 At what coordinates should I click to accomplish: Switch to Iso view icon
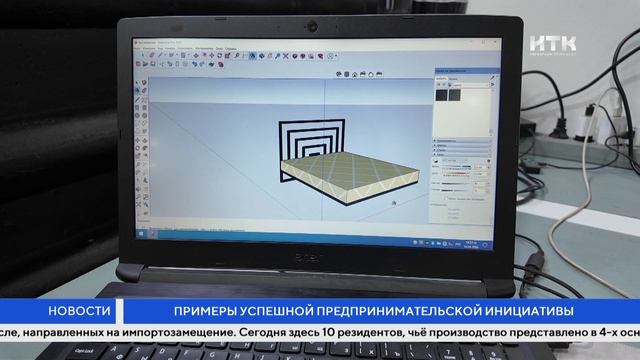pos(339,74)
